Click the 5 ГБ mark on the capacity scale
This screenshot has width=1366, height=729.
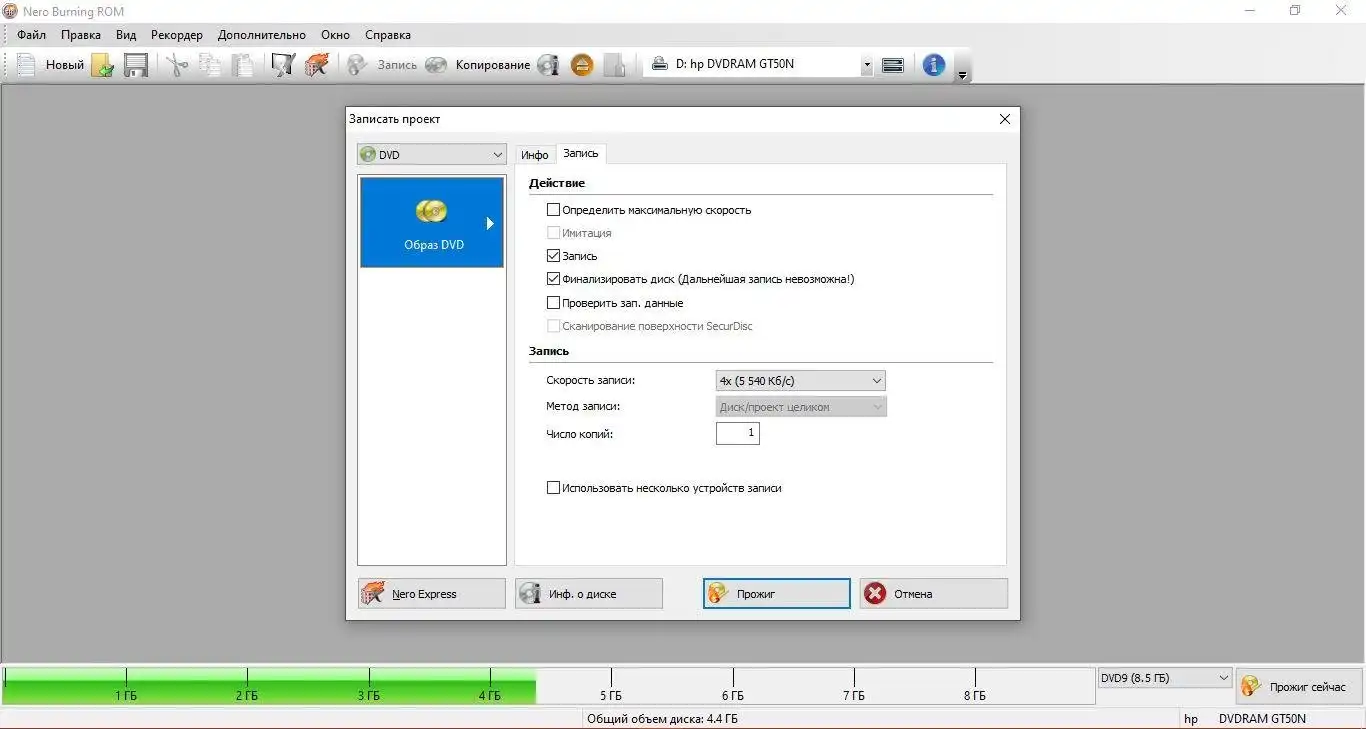pos(611,696)
